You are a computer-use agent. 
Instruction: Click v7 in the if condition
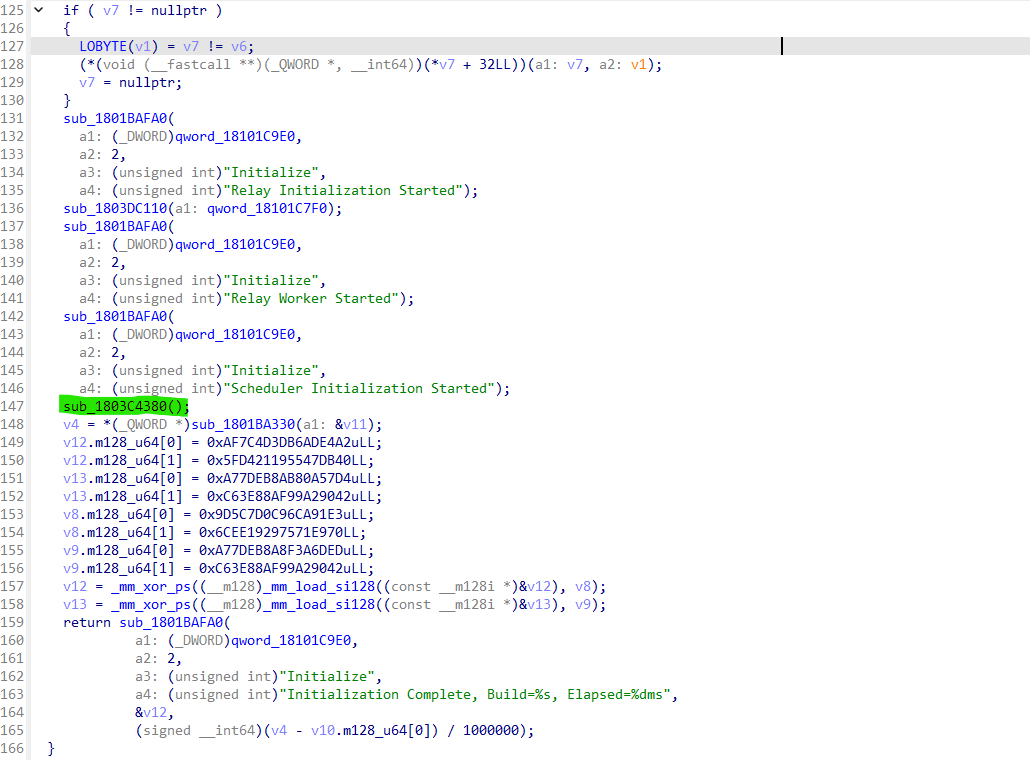111,11
